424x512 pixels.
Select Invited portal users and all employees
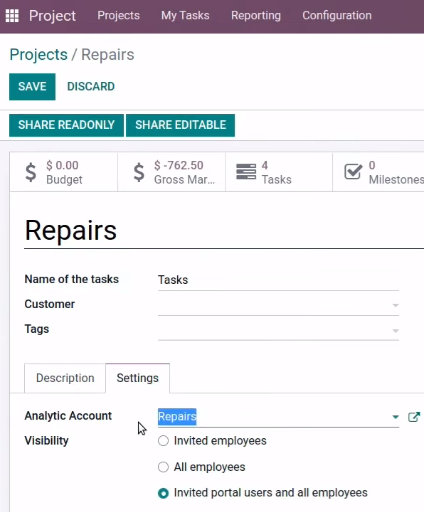(x=163, y=493)
